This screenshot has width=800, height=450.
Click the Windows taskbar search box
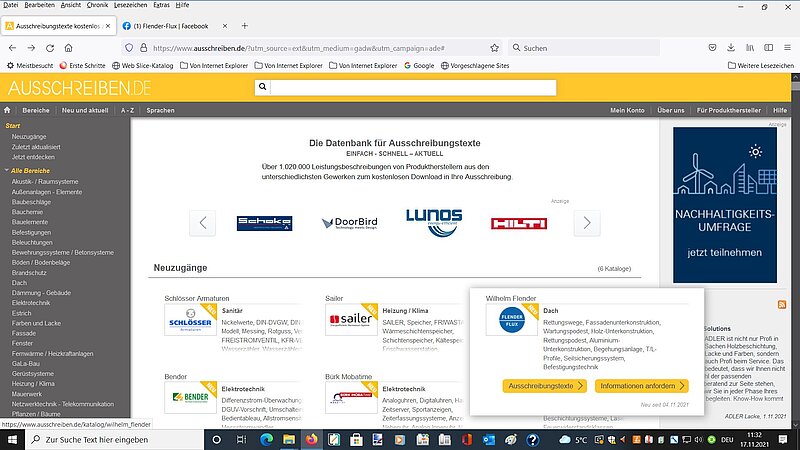click(114, 439)
